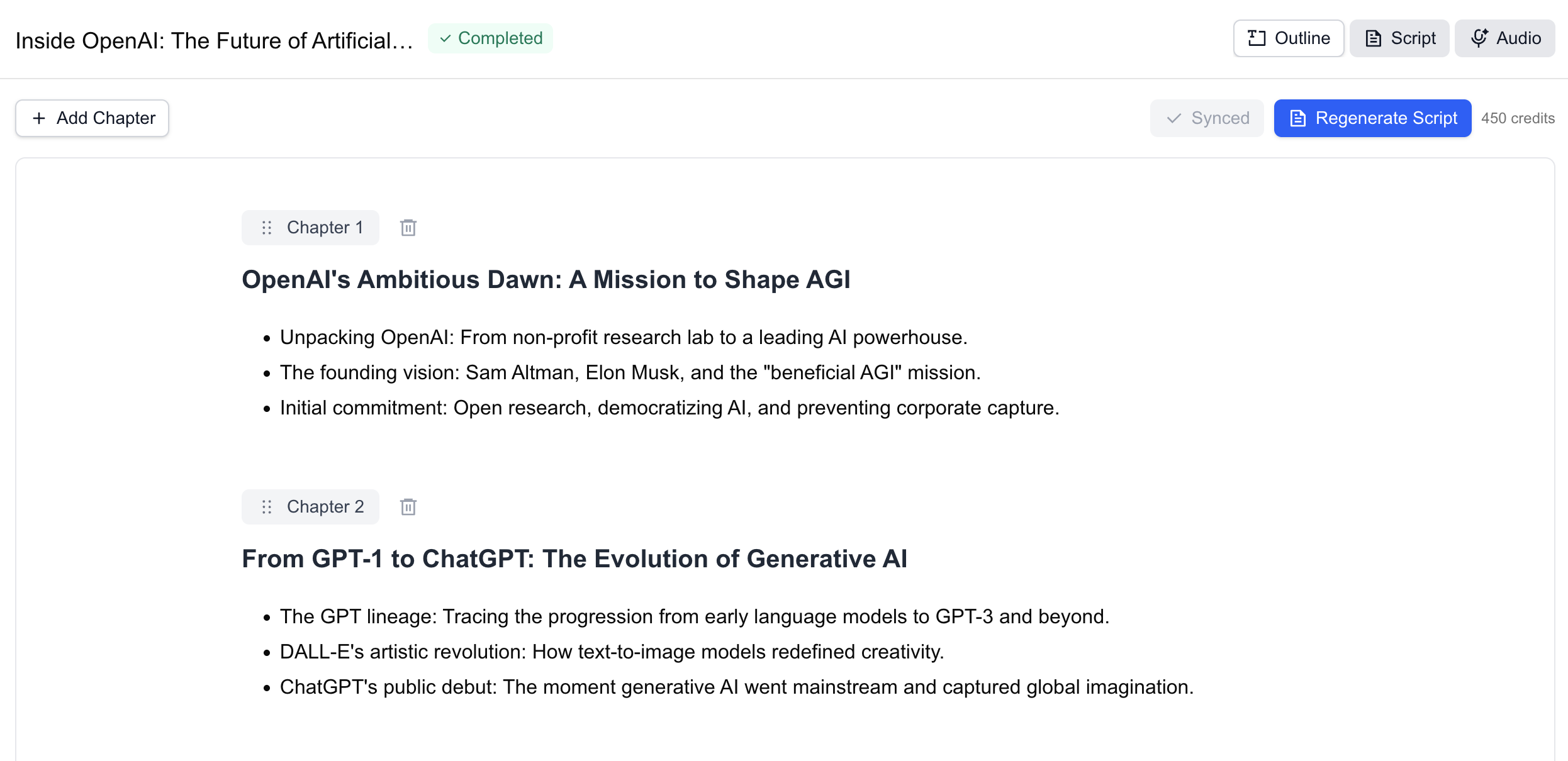Add a new chapter
The image size is (1568, 761).
pos(92,118)
